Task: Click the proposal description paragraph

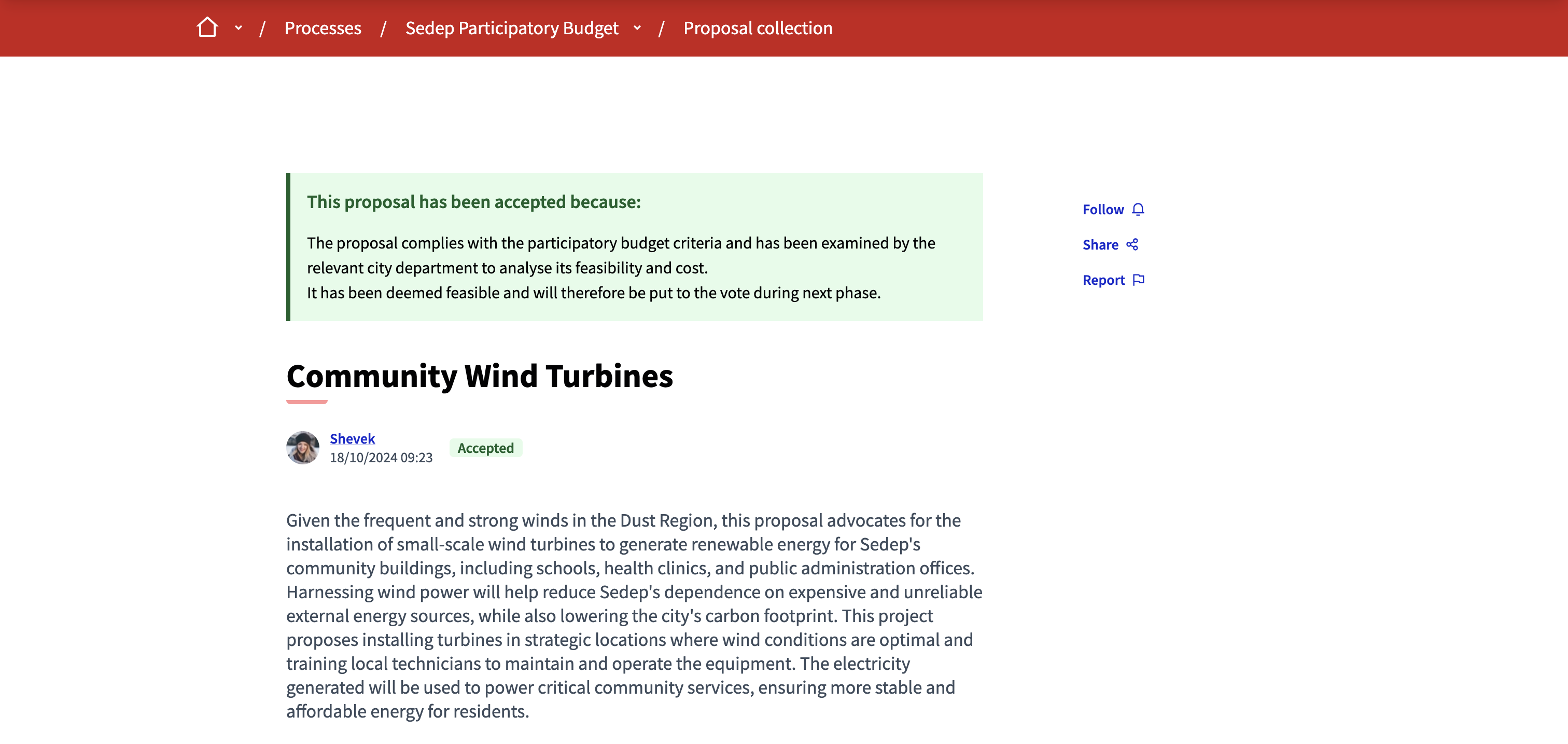Action: tap(633, 615)
